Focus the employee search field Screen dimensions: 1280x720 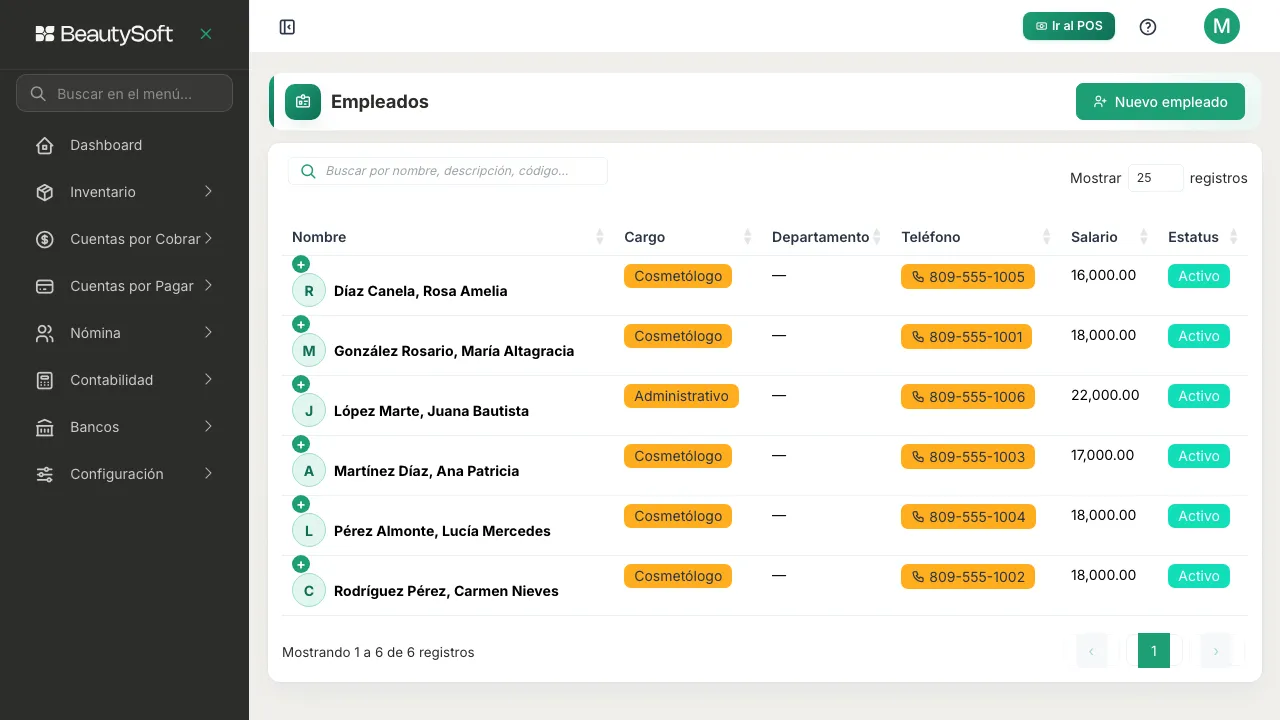point(448,171)
